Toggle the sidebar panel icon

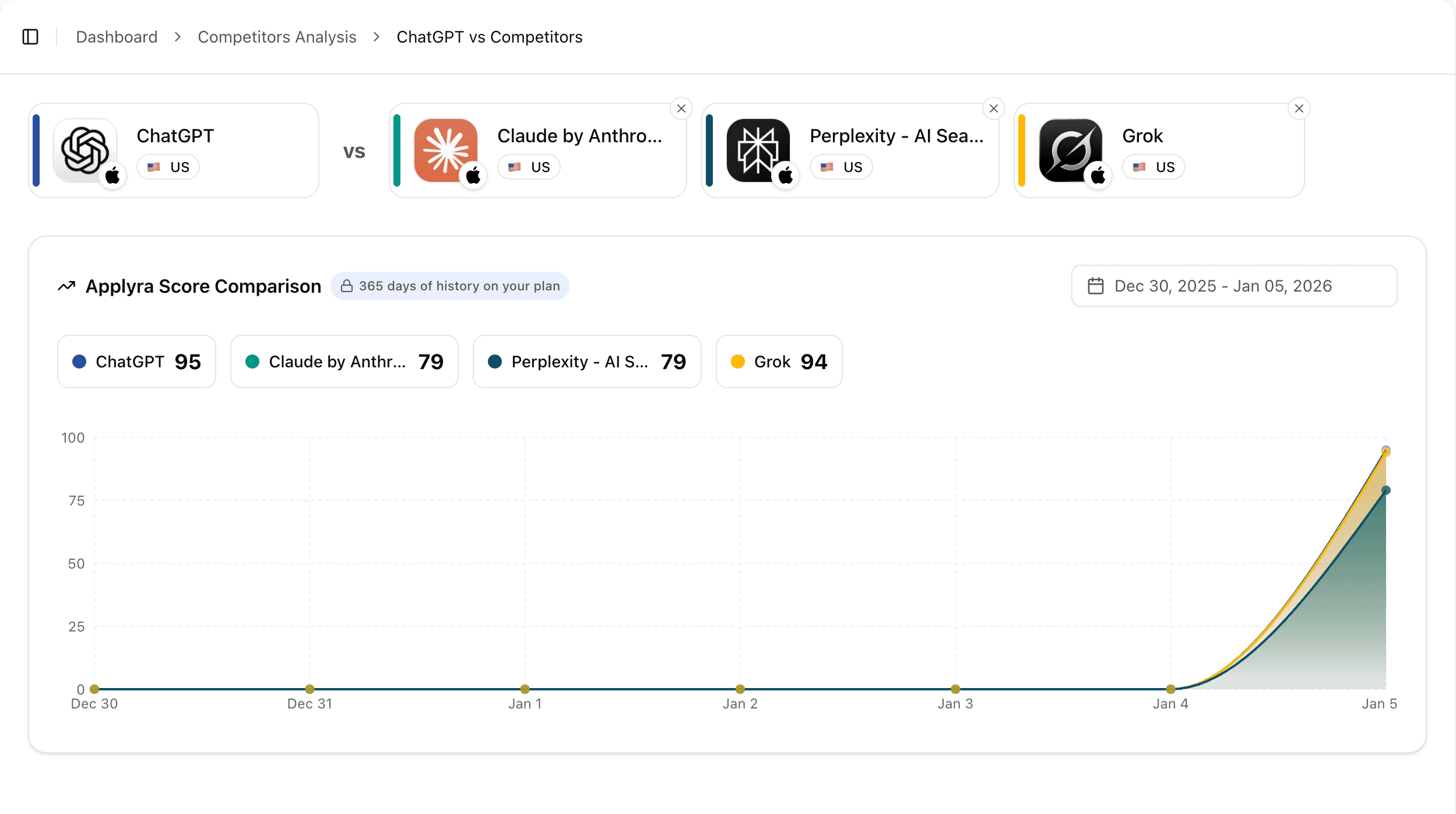click(31, 36)
